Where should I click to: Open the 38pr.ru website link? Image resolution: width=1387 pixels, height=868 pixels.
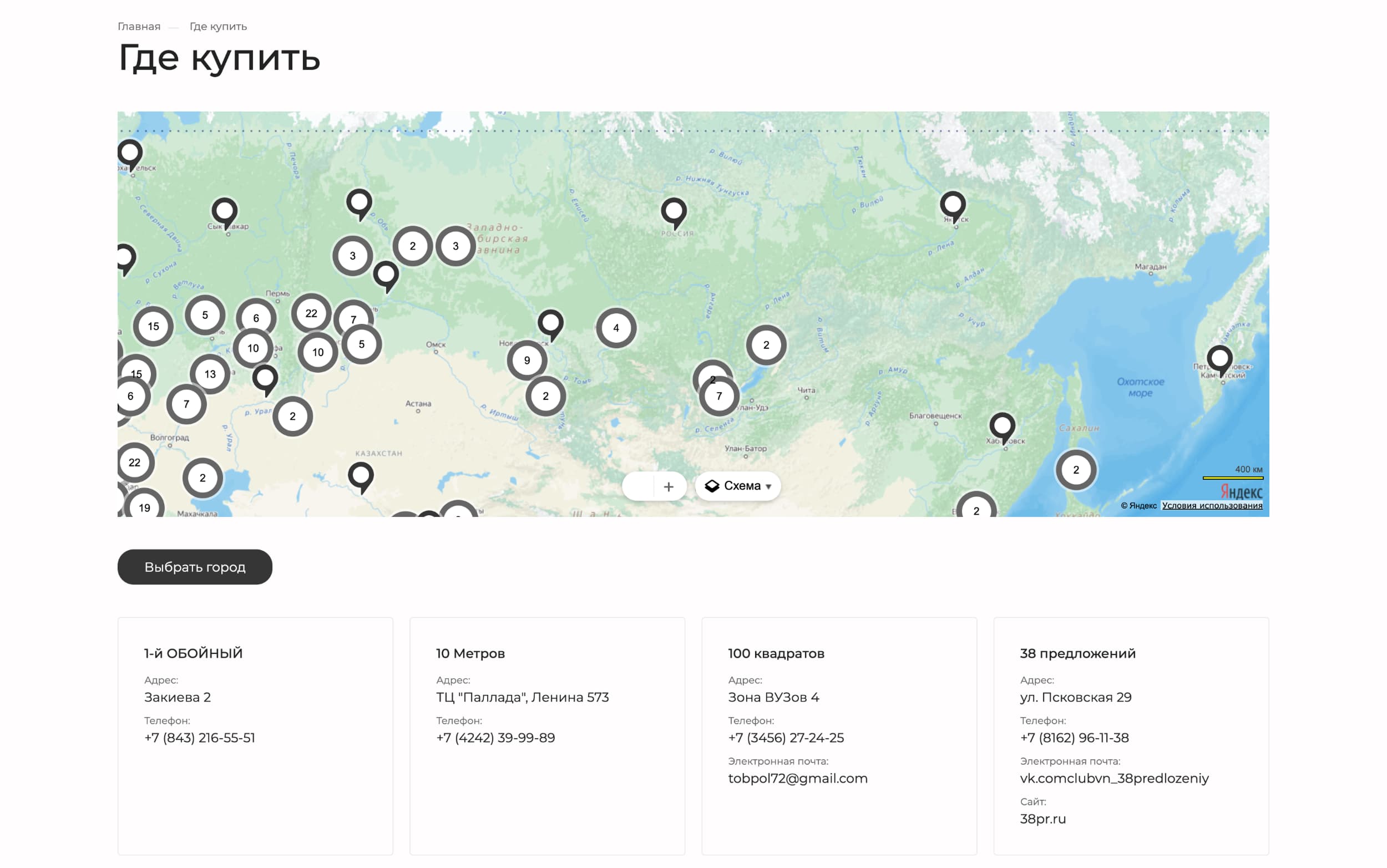pyautogui.click(x=1042, y=819)
